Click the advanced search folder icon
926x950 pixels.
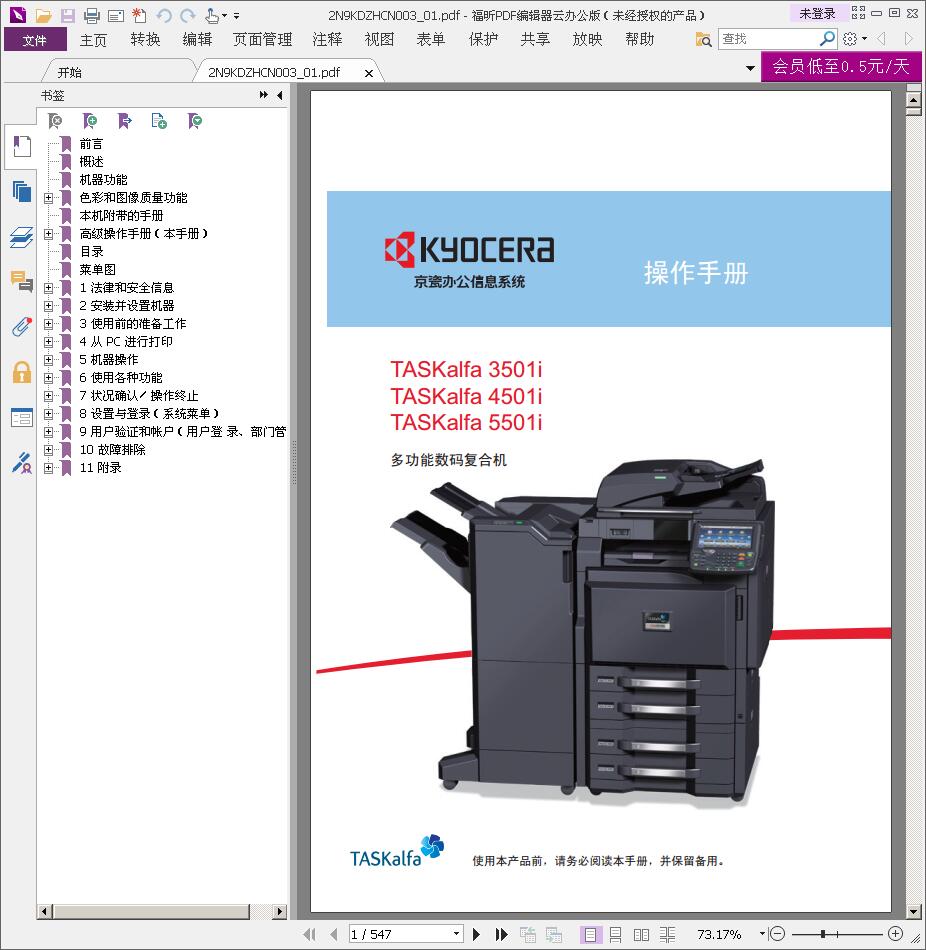pyautogui.click(x=704, y=40)
